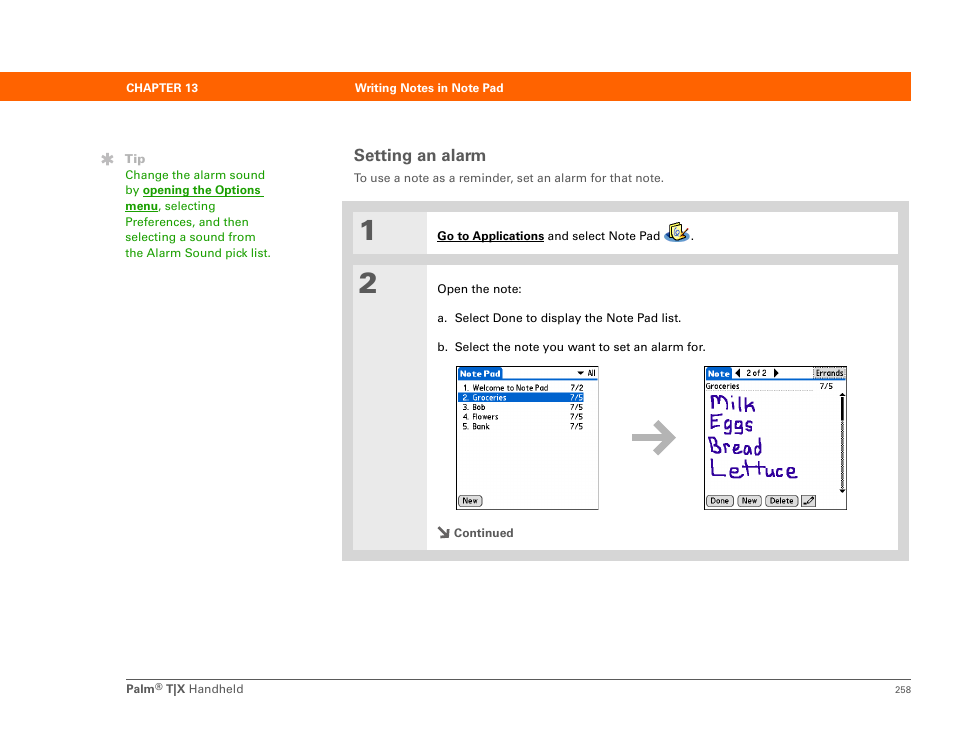Image resolution: width=954 pixels, height=738 pixels.
Task: Select '1. Welcome to Note Pad' row
Action: pos(521,388)
